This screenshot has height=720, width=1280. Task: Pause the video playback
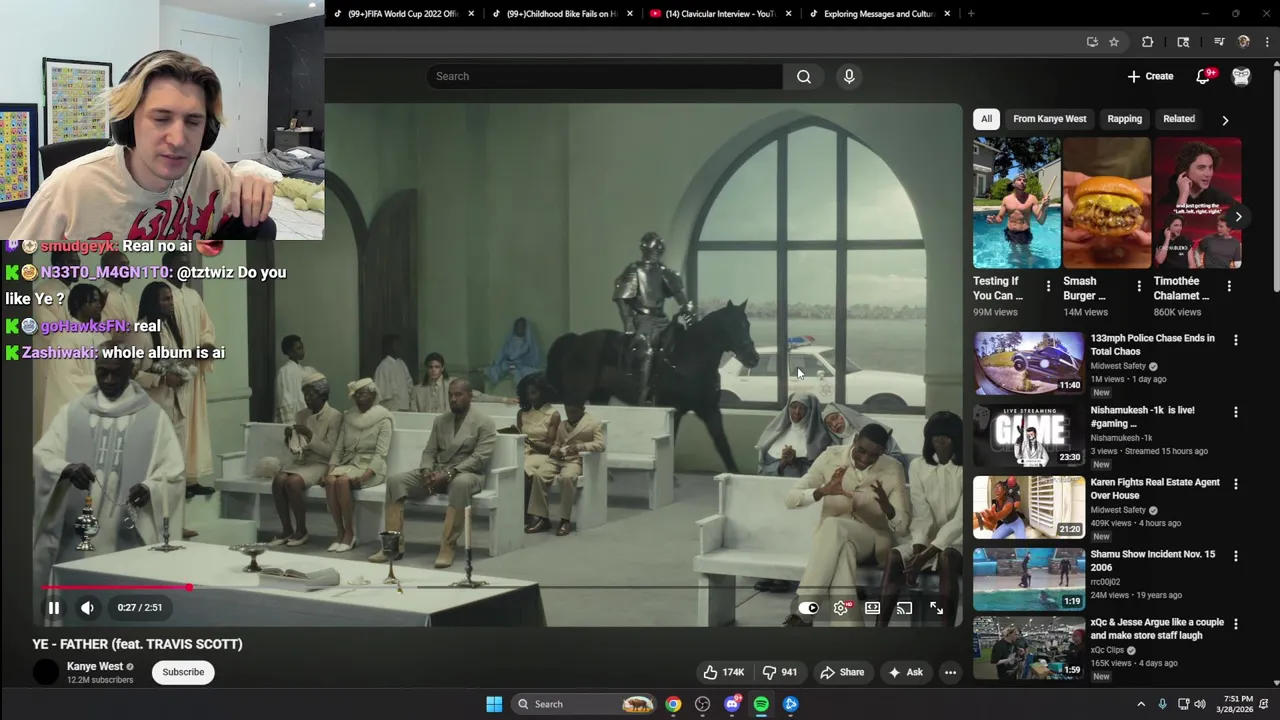(54, 607)
